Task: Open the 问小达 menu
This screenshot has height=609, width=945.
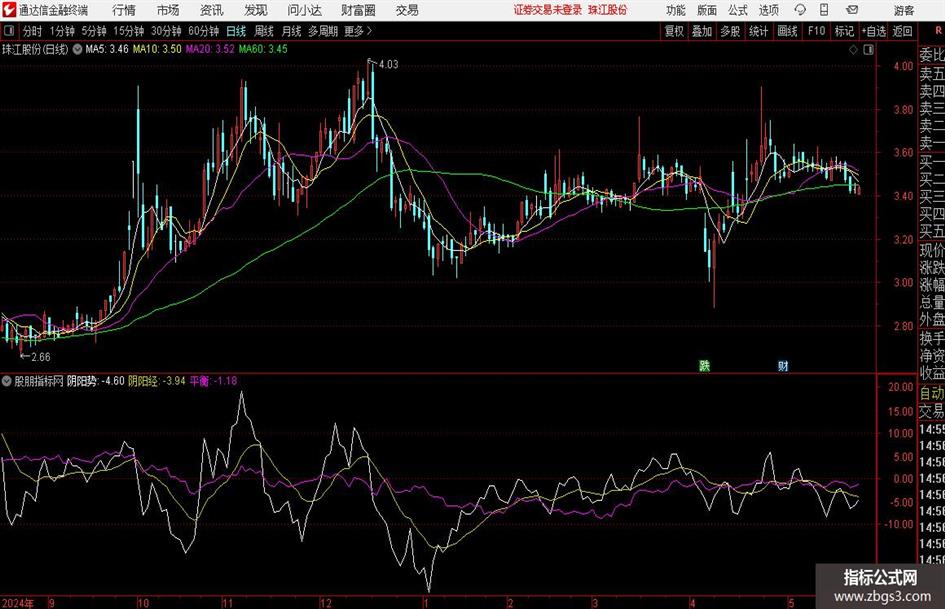Action: pos(304,10)
